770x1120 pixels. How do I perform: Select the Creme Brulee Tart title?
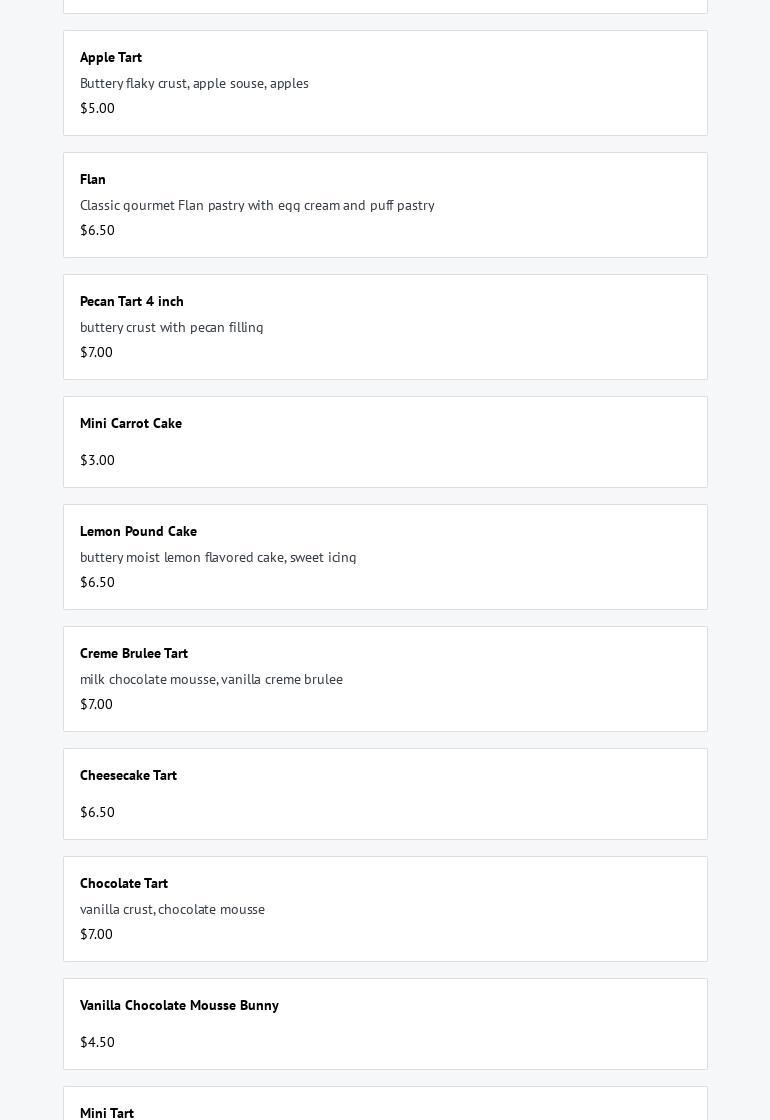[134, 654]
